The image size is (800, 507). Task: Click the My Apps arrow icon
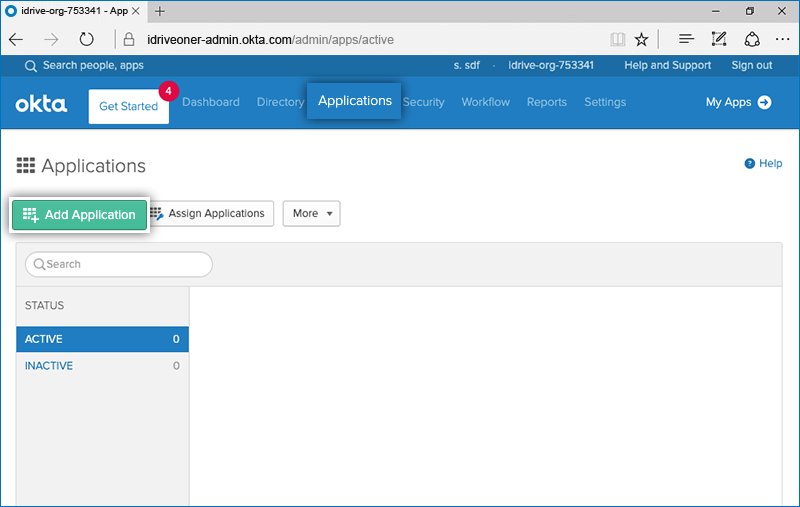point(764,102)
